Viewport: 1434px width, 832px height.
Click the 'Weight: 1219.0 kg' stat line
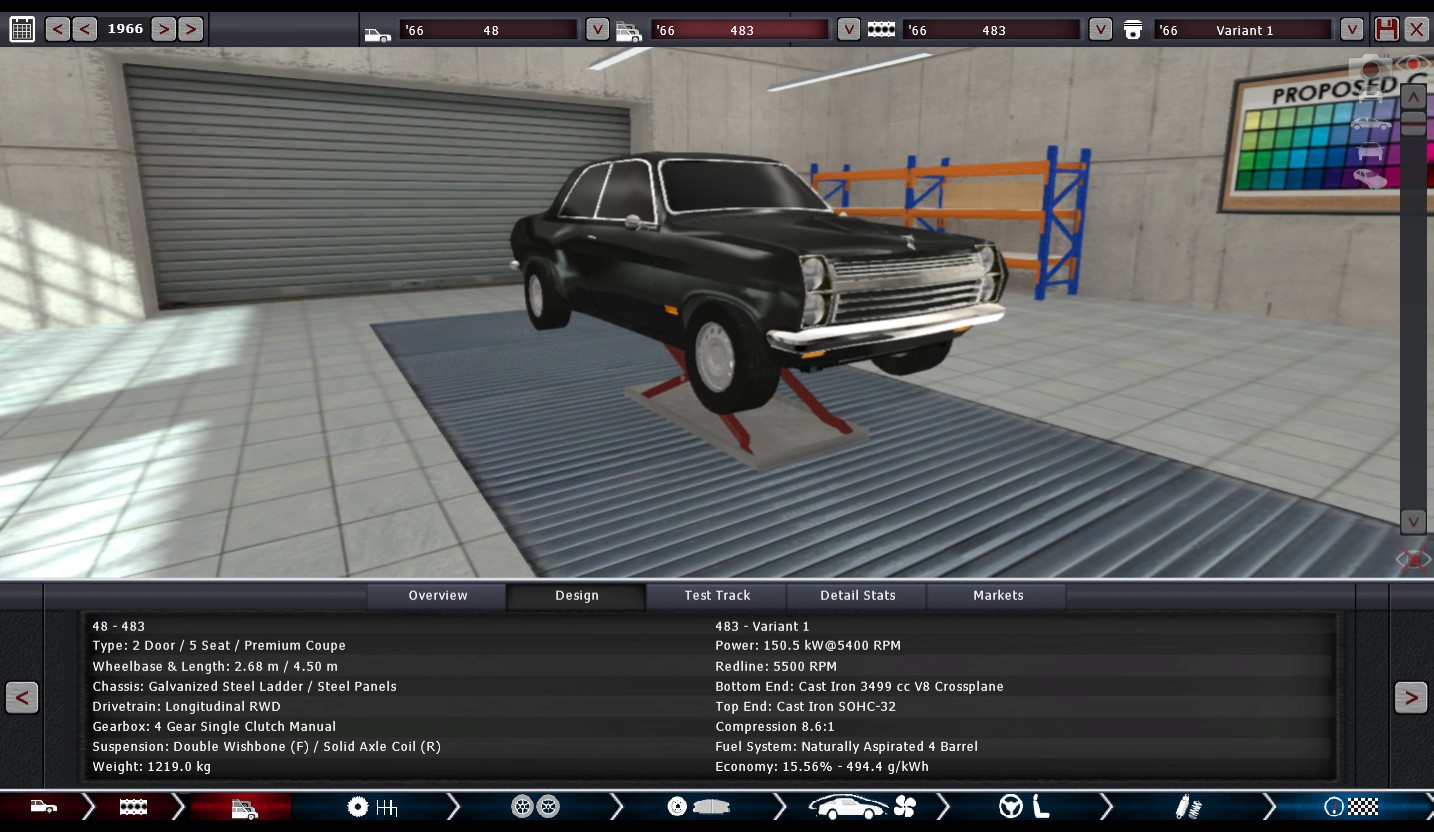(x=151, y=767)
